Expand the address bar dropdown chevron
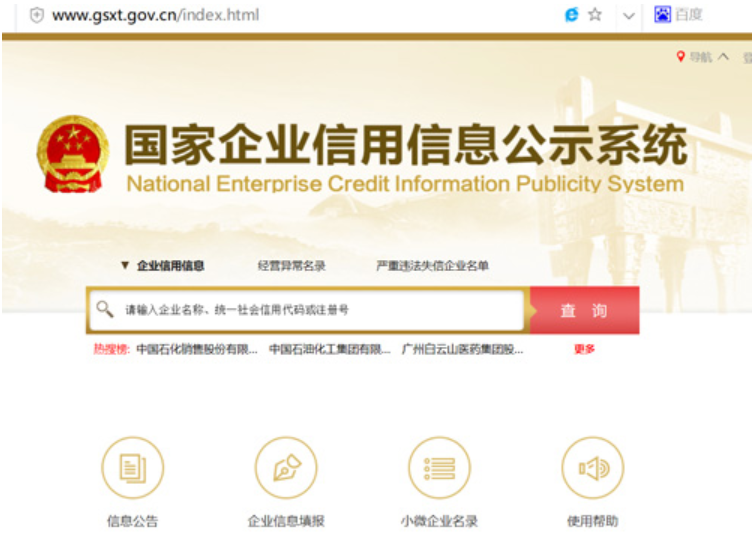 point(628,16)
